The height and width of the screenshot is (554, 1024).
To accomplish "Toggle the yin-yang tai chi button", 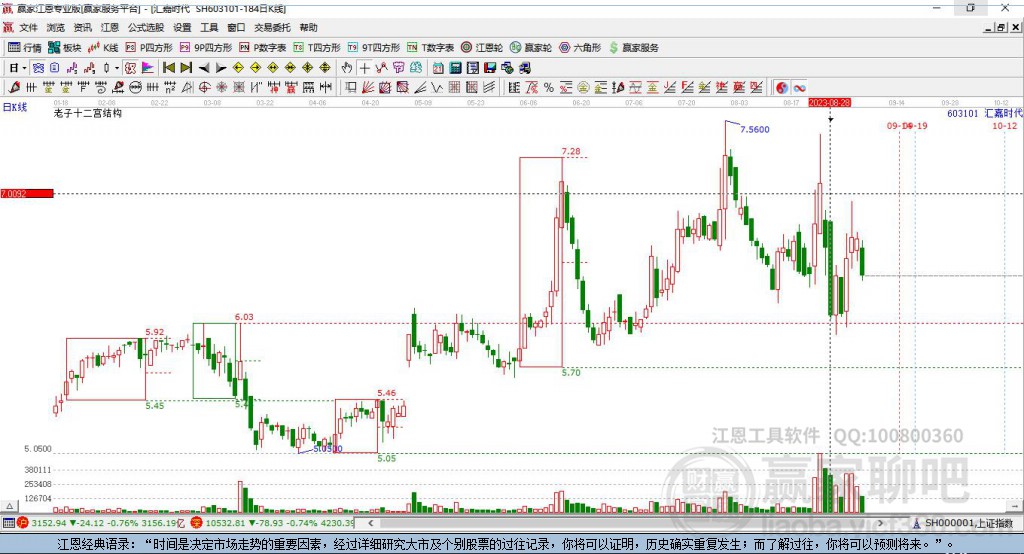I will pyautogui.click(x=782, y=88).
